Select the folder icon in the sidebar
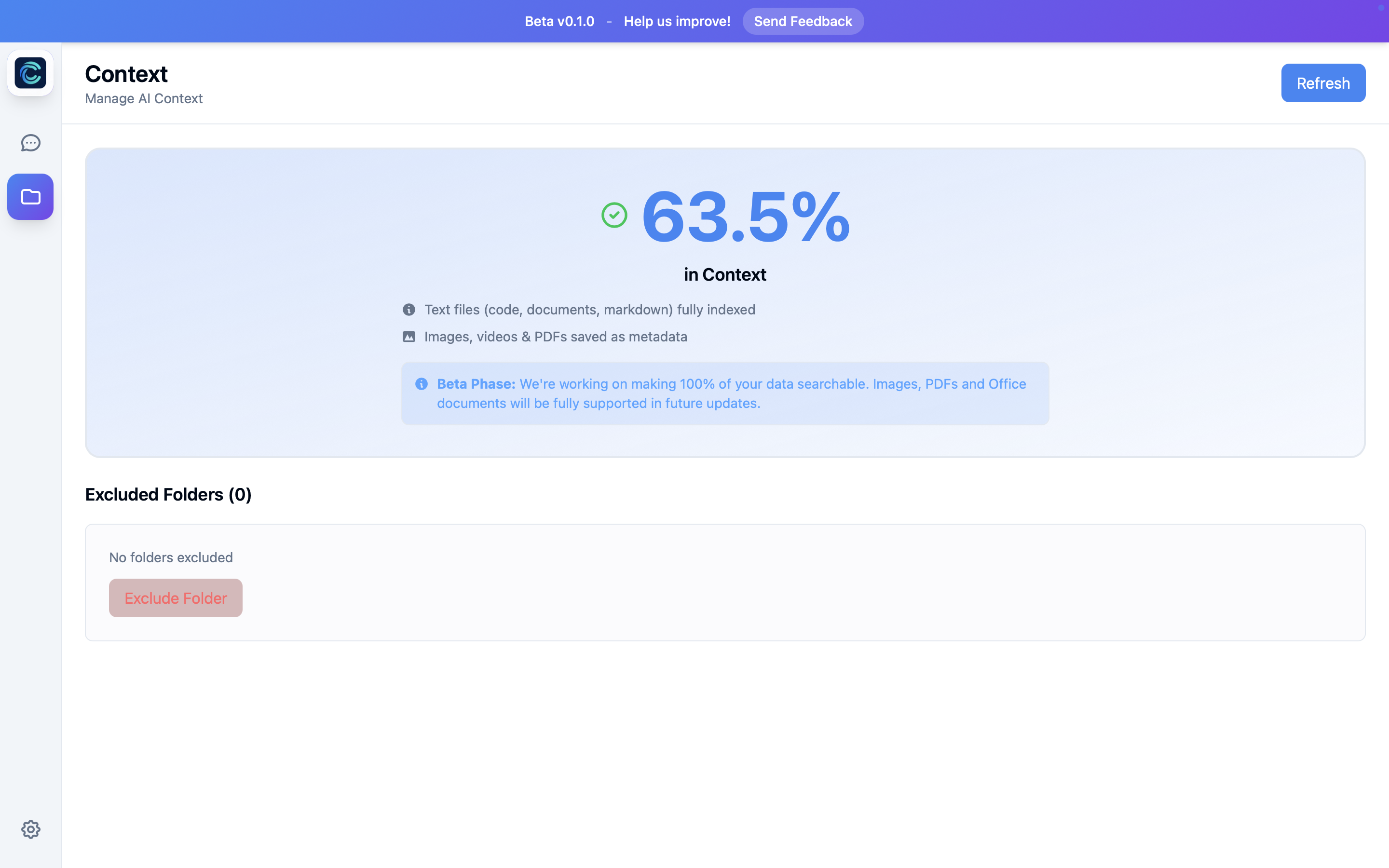1389x868 pixels. point(30,196)
